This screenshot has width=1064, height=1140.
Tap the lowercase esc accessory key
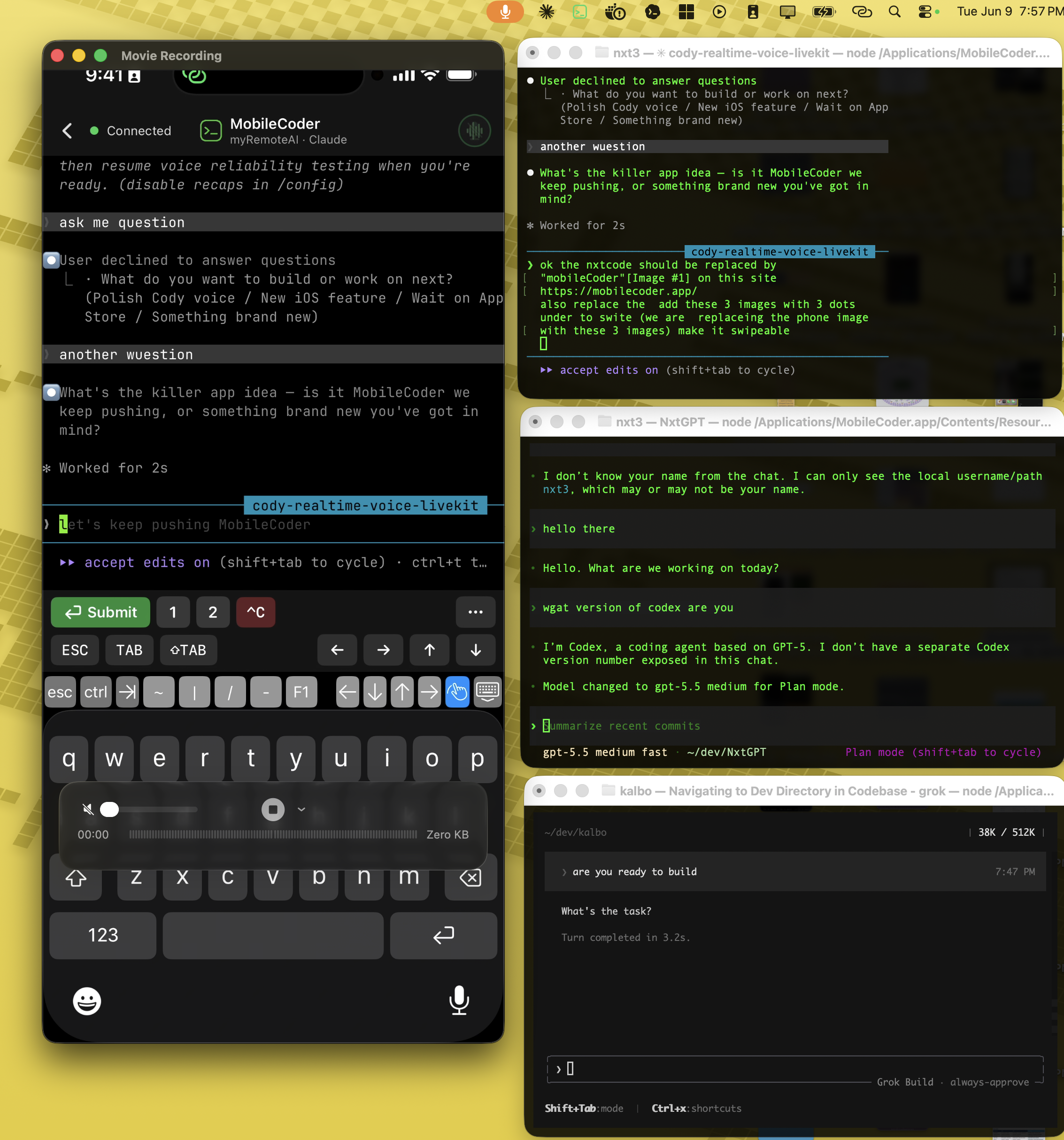click(60, 692)
